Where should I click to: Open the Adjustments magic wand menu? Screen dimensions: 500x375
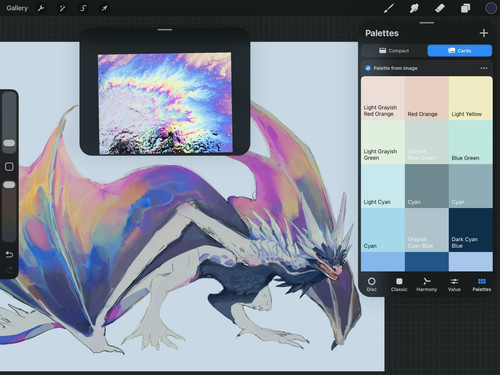[x=62, y=8]
